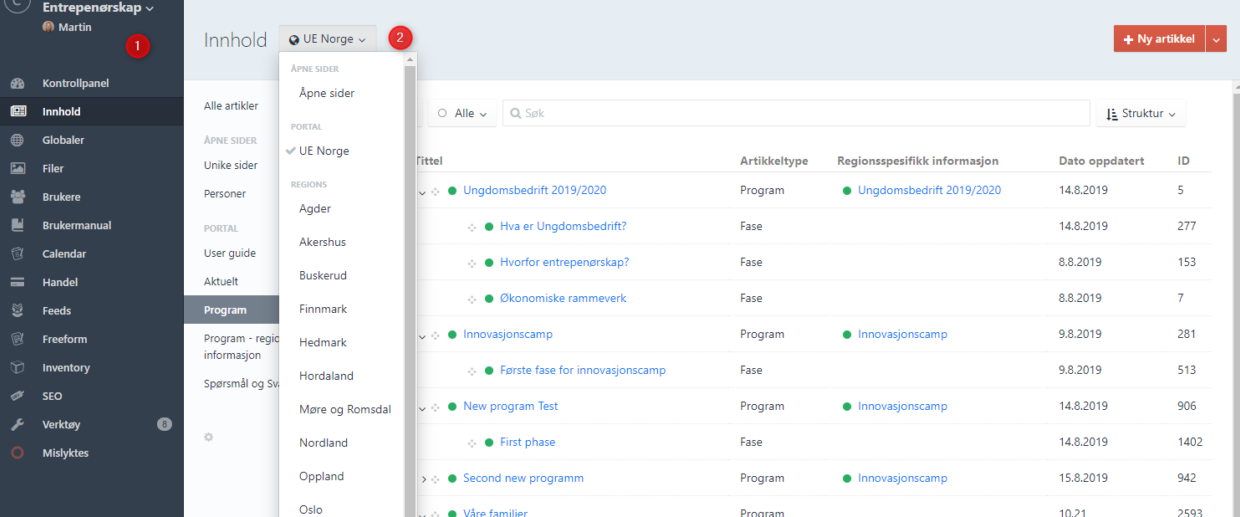Click the Kontrollpanel gauge icon in sidebar

18,83
